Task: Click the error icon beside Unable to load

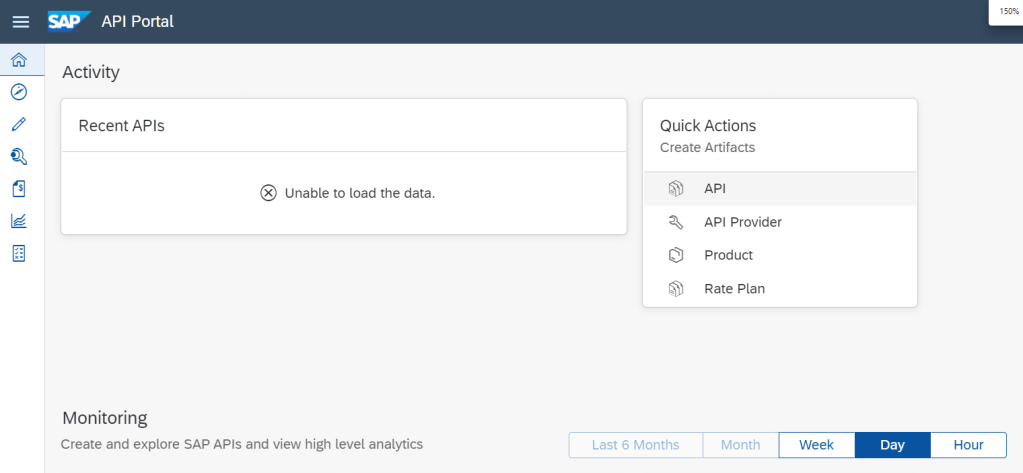Action: click(268, 193)
